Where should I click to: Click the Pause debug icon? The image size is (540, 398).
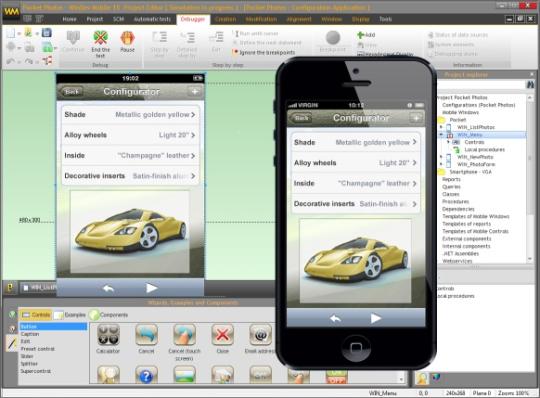click(127, 38)
